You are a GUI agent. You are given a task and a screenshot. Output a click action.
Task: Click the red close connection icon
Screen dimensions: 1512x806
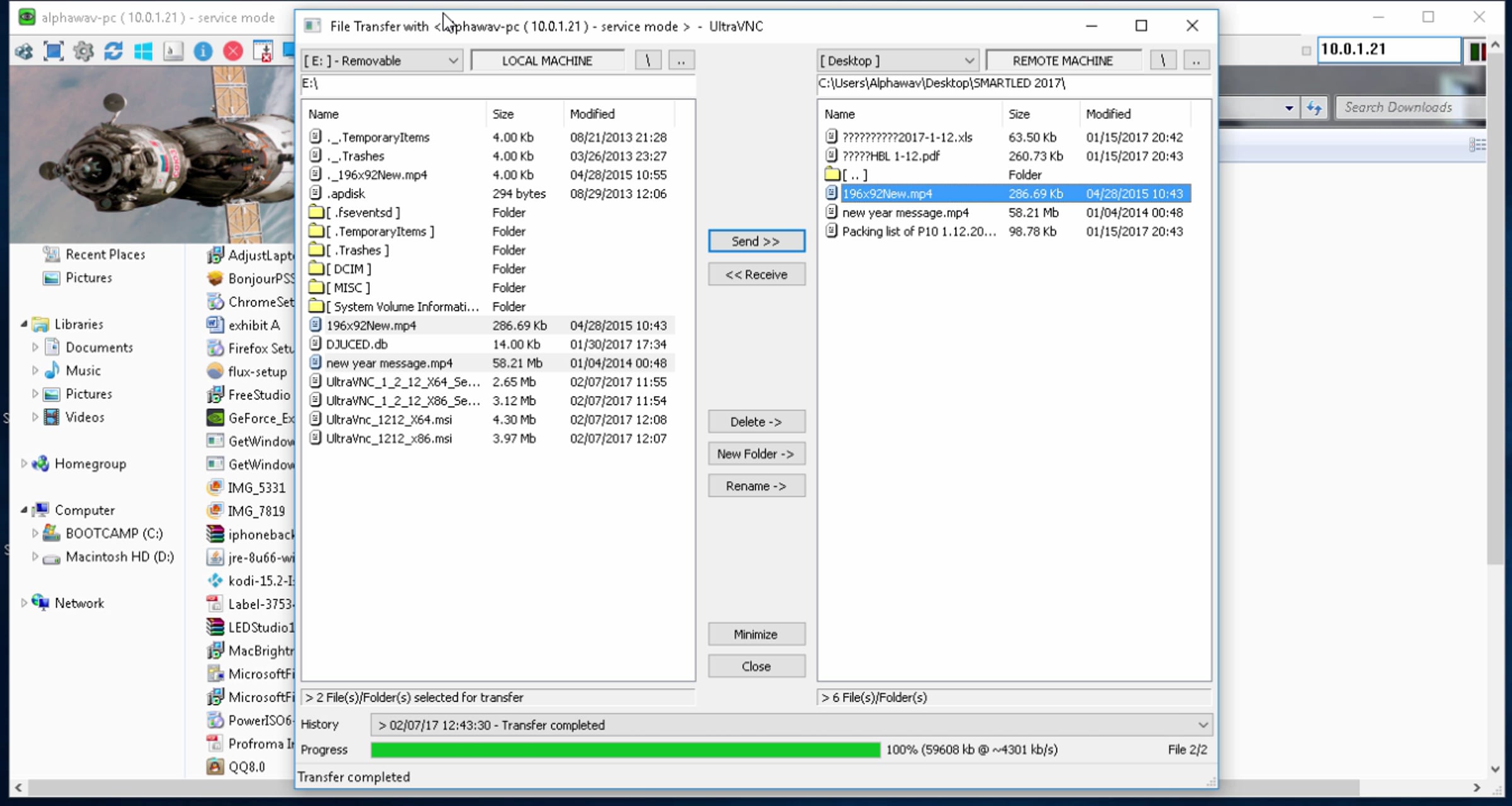tap(233, 51)
